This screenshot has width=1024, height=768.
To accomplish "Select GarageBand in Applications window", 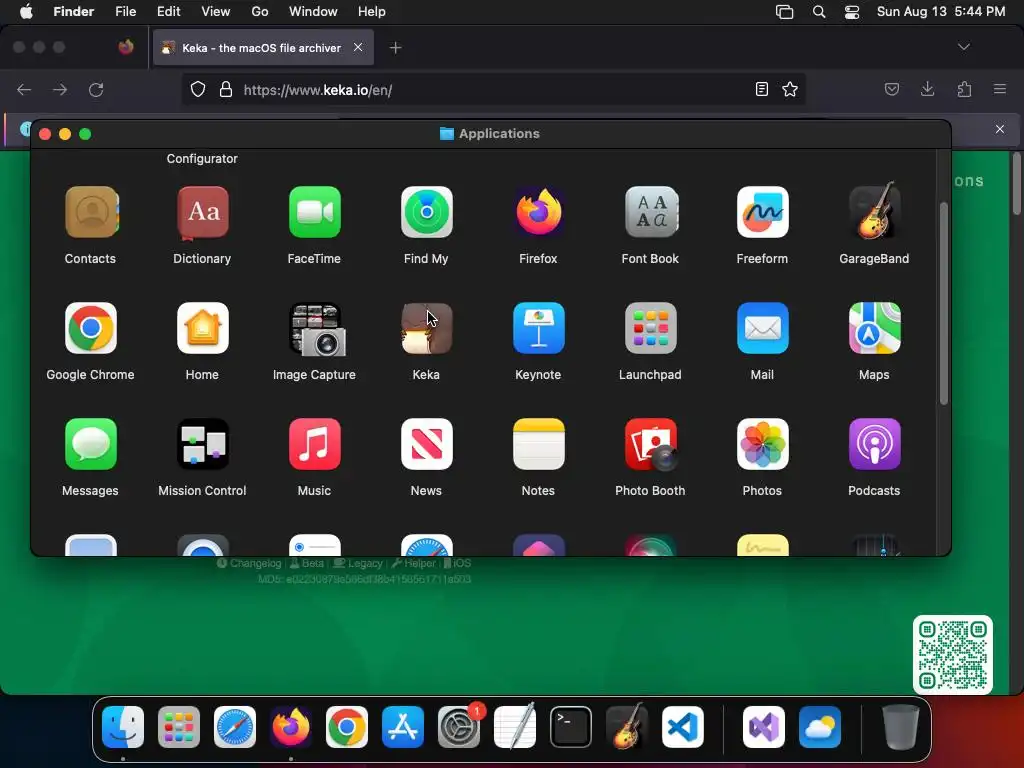I will click(874, 213).
